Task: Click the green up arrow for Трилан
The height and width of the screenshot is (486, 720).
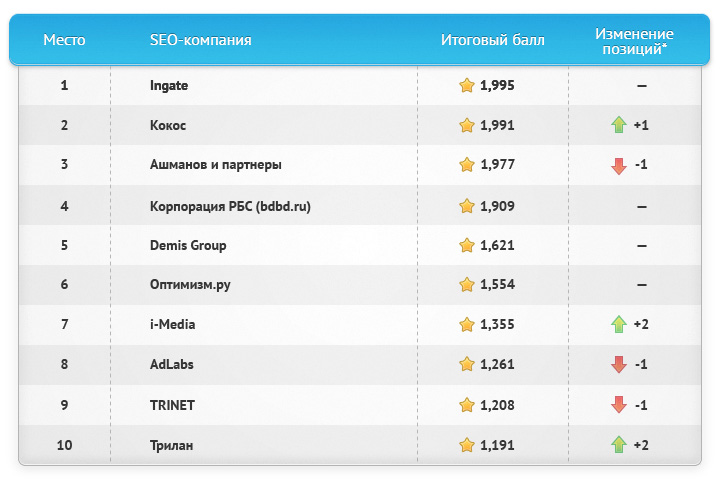Action: (618, 445)
